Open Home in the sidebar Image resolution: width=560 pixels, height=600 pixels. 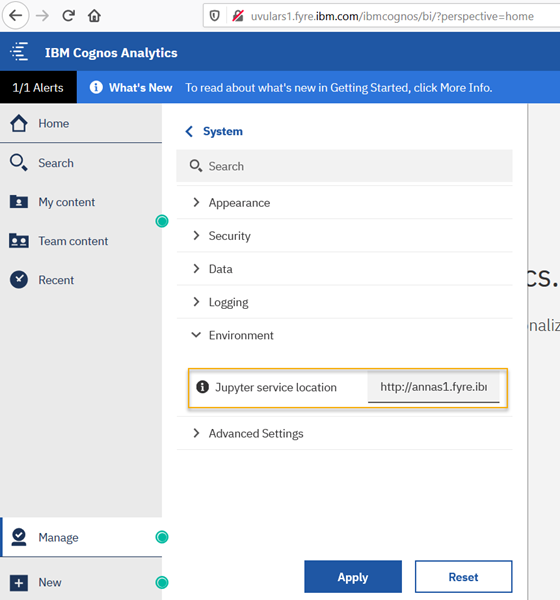coord(81,123)
